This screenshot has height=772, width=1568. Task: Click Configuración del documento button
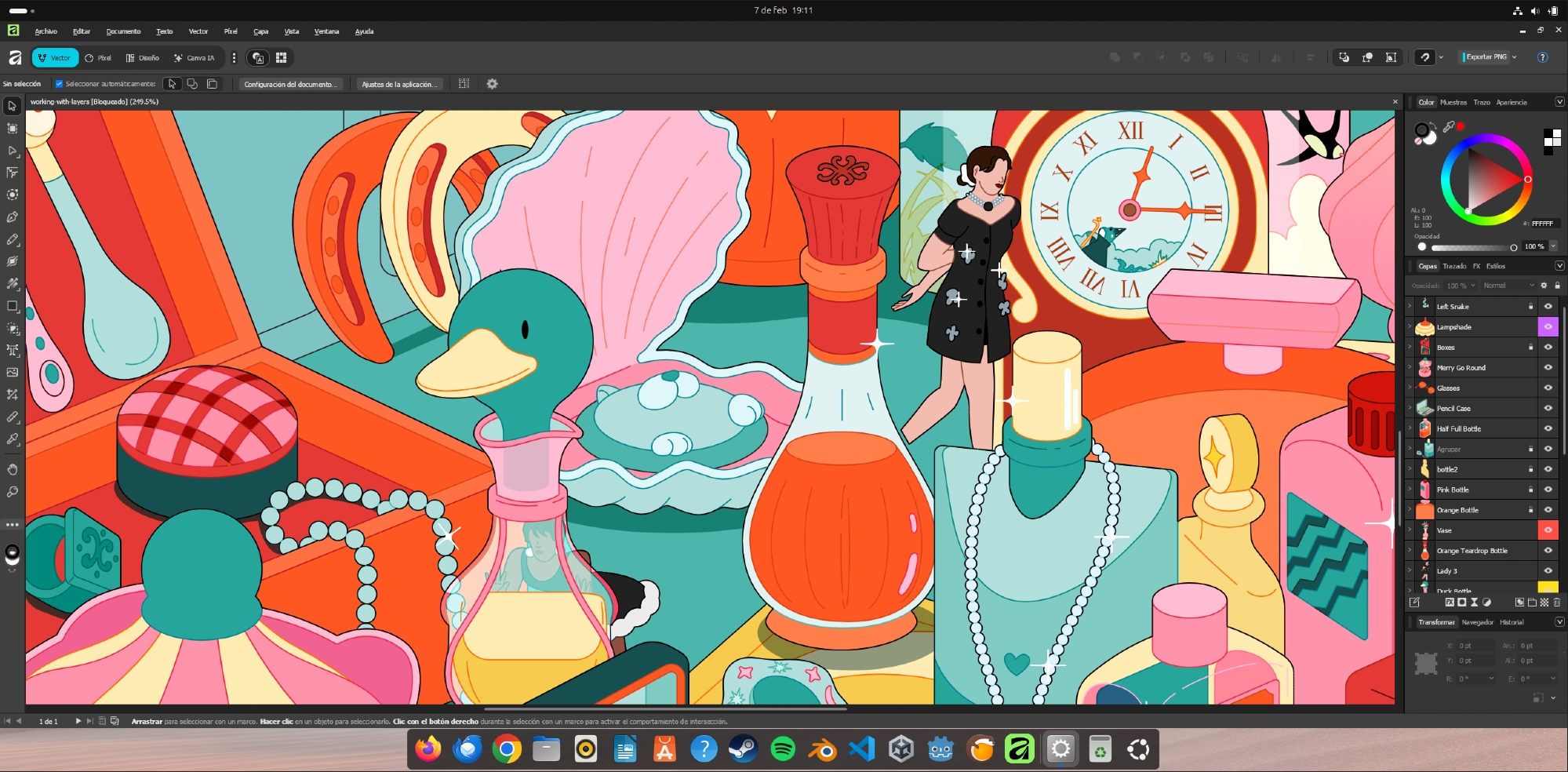[x=290, y=84]
